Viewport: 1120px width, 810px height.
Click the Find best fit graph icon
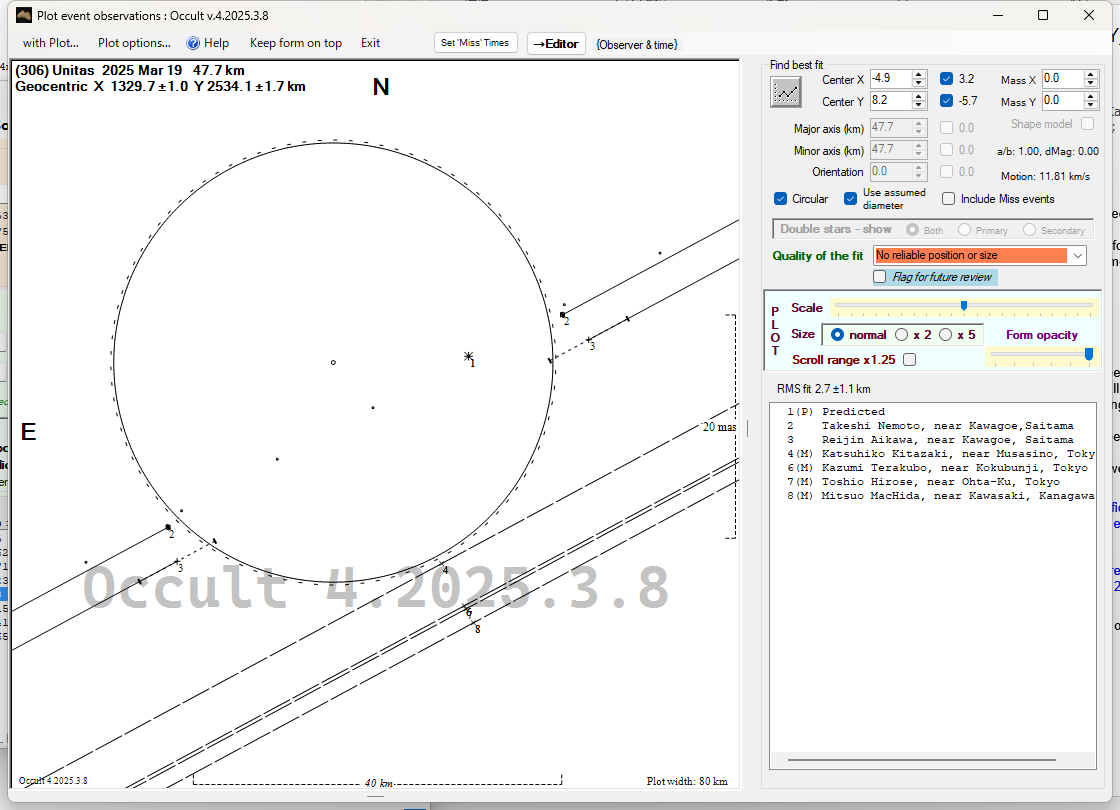(x=786, y=91)
